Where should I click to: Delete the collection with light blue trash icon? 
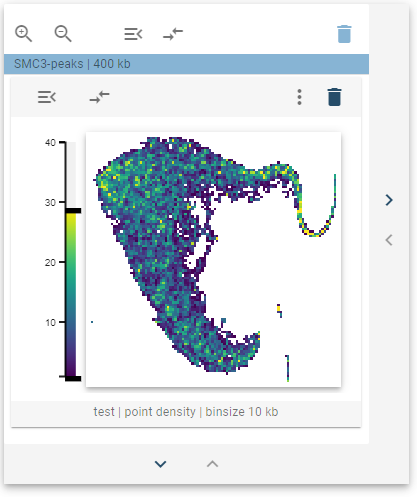344,34
